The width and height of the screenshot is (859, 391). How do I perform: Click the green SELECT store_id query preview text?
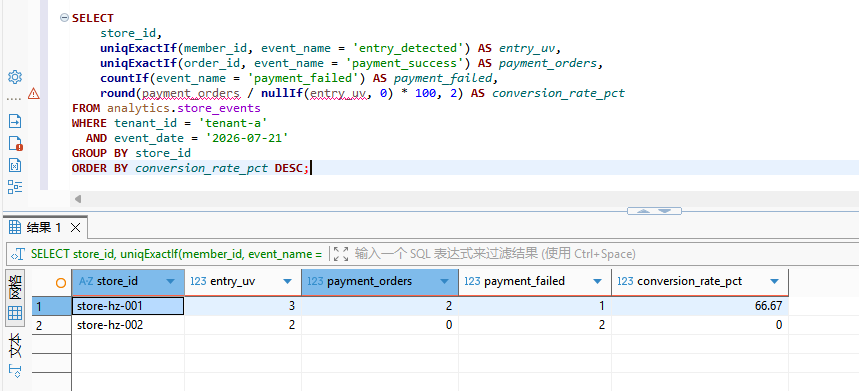[x=176, y=254]
